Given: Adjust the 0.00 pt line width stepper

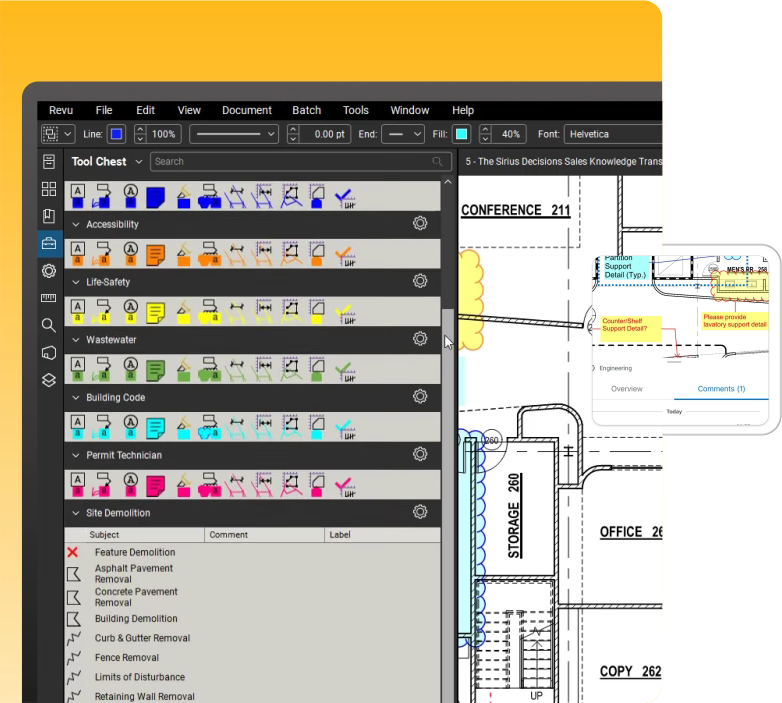Looking at the screenshot, I should [293, 134].
